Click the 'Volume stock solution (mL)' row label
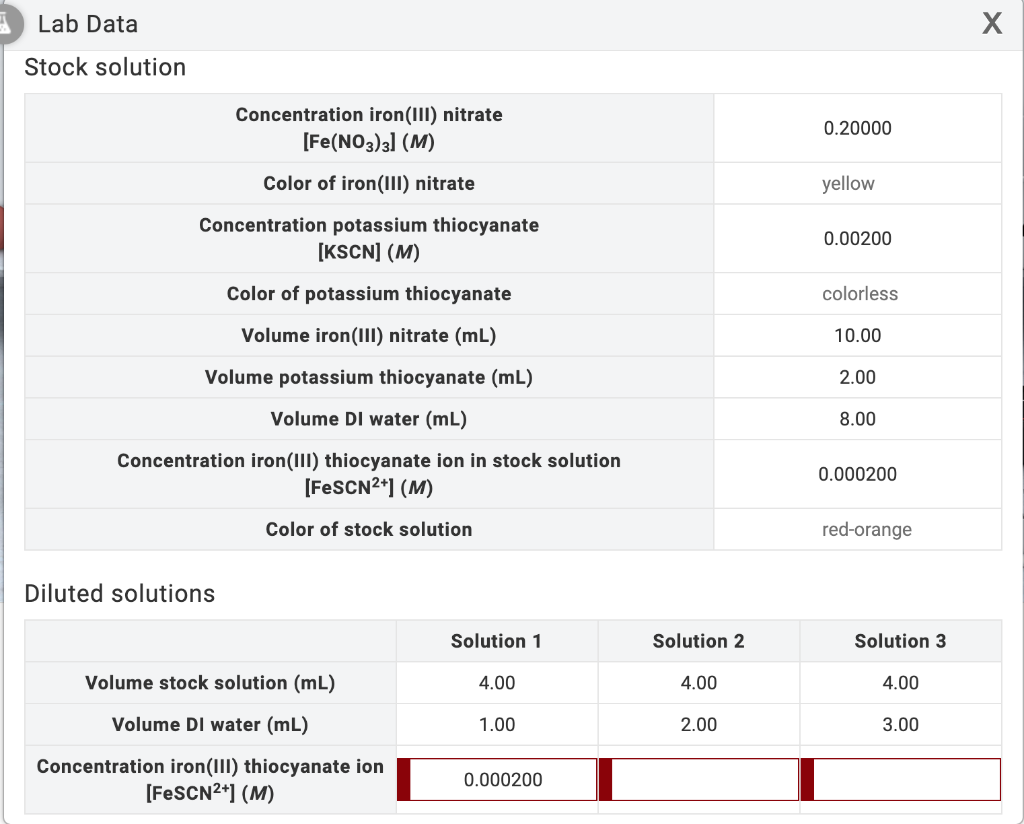The height and width of the screenshot is (824, 1024). 210,683
